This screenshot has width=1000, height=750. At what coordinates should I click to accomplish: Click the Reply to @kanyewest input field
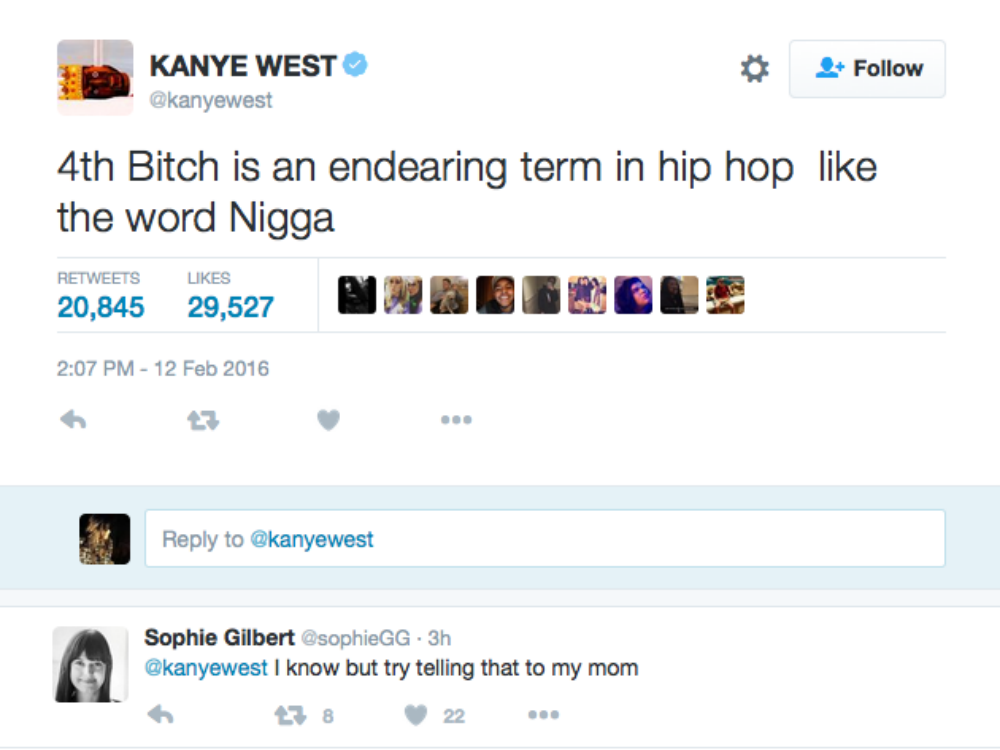pos(545,539)
